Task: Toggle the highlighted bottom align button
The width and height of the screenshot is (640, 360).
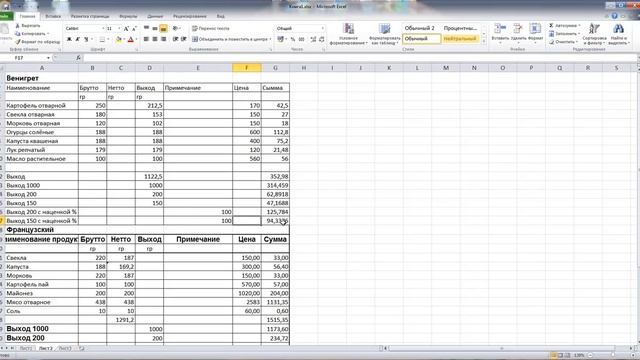Action: pyautogui.click(x=163, y=29)
